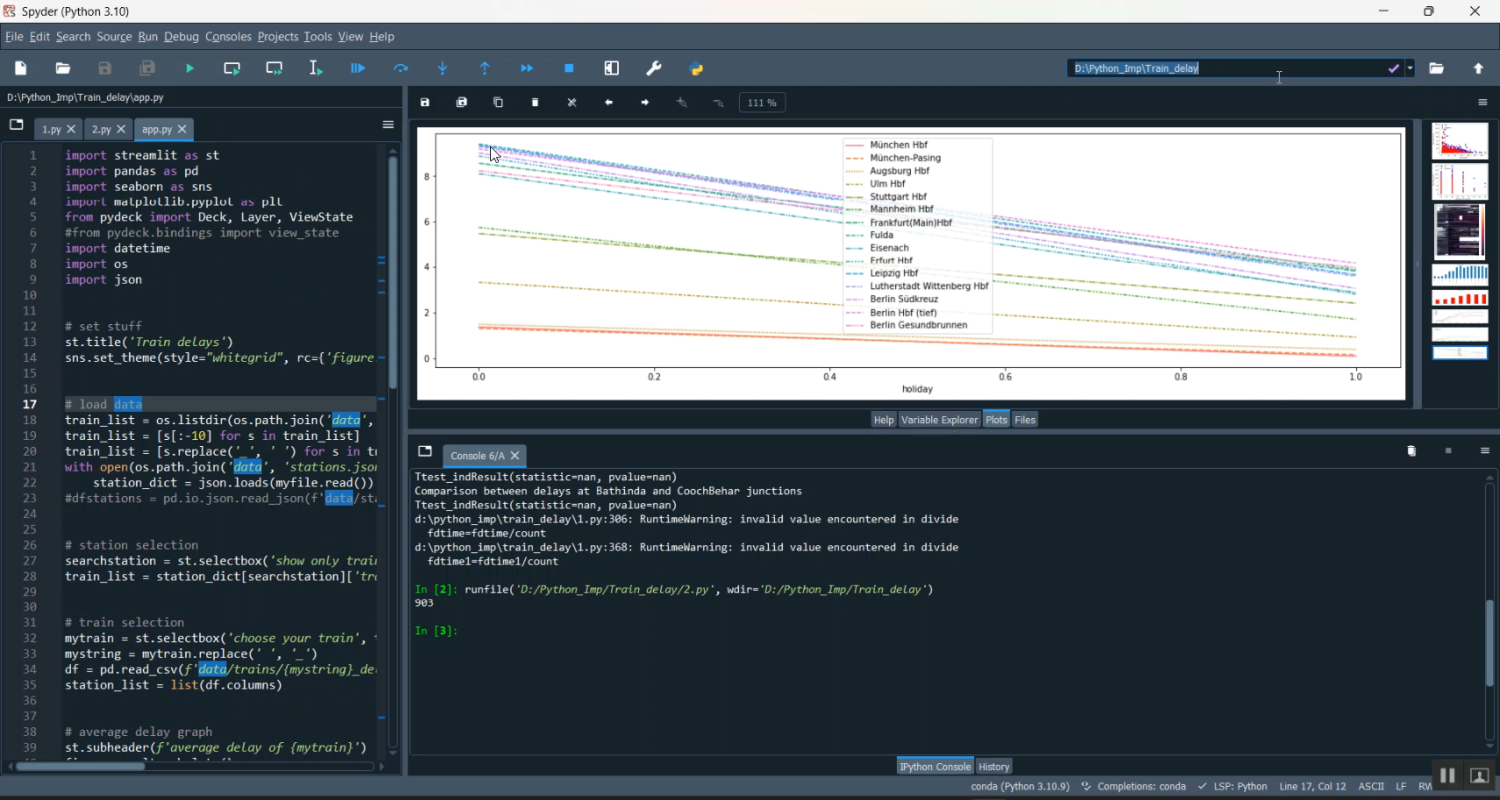1500x800 pixels.
Task: Stop debugging with the blue square icon
Action: 569,68
